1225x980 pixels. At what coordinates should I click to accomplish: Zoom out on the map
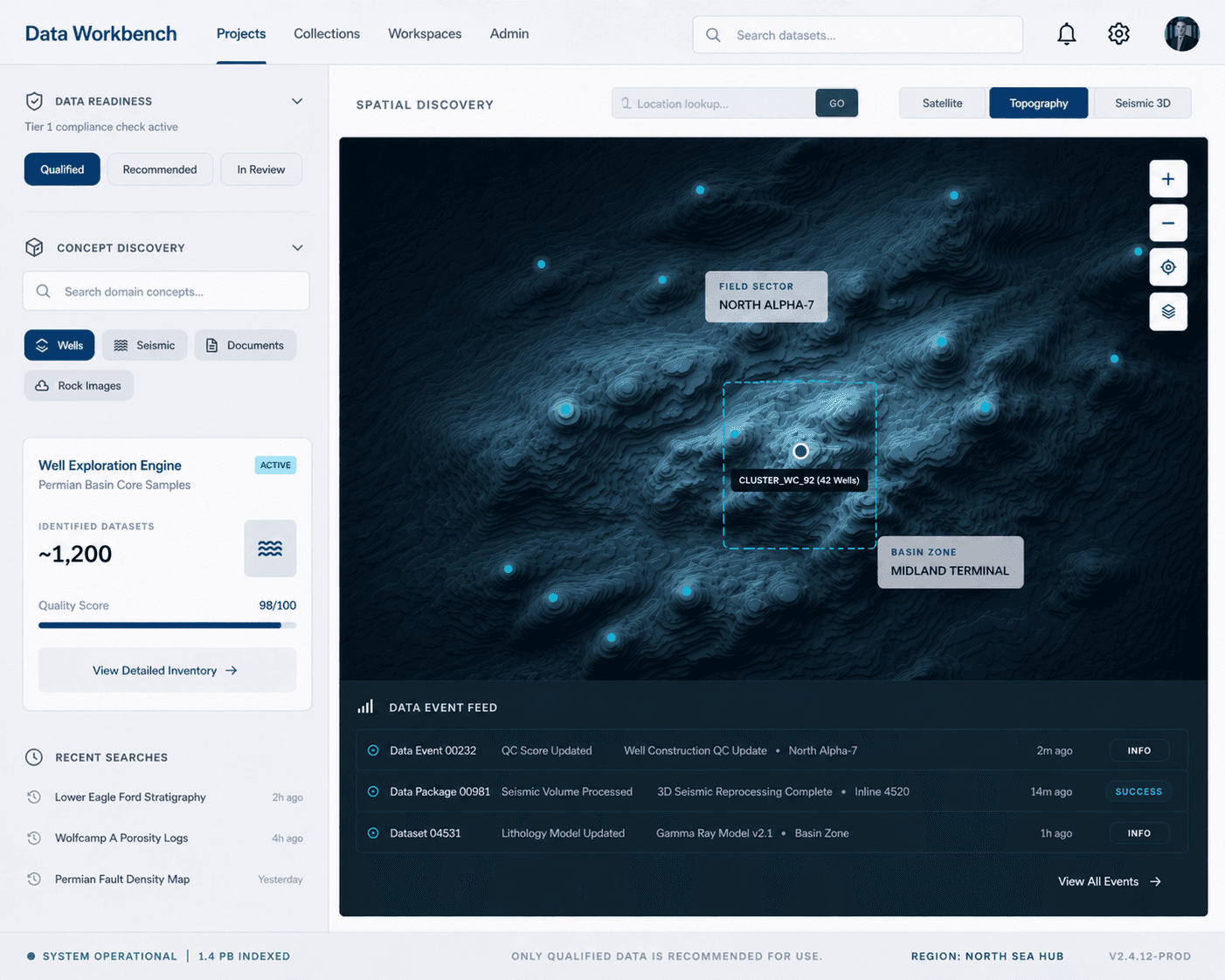click(1168, 224)
